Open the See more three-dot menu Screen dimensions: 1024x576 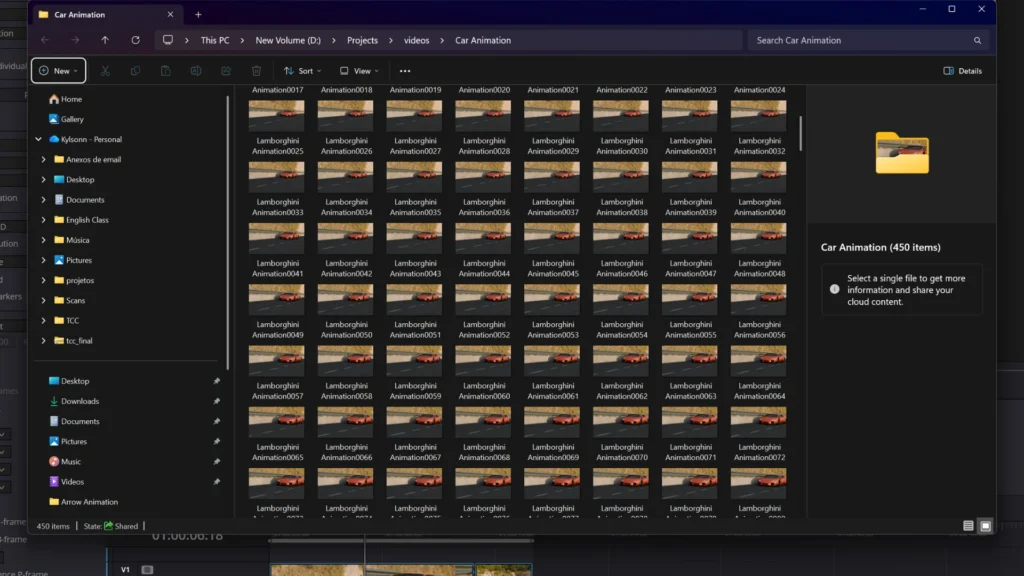click(405, 71)
